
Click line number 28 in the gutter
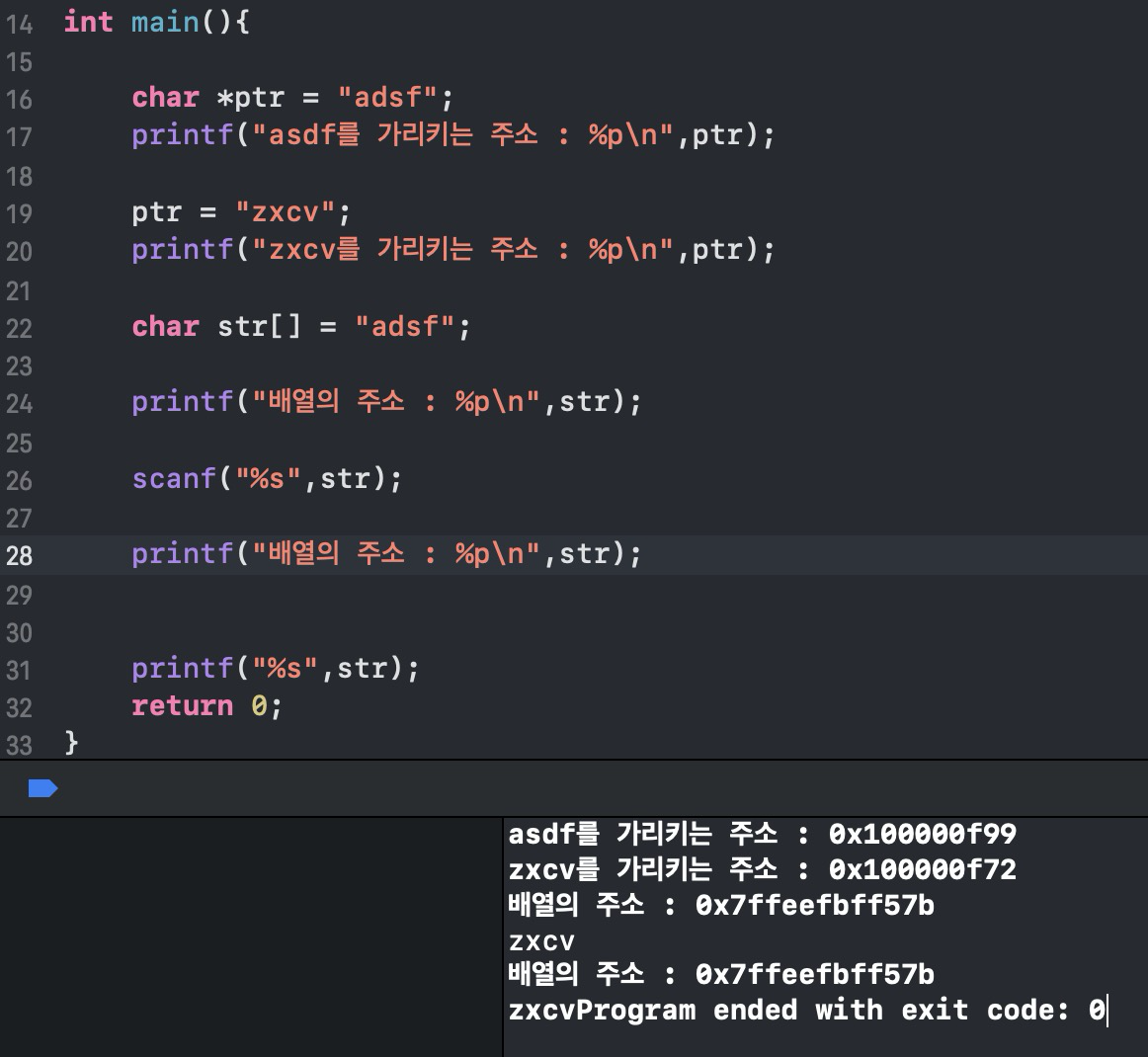pos(19,556)
